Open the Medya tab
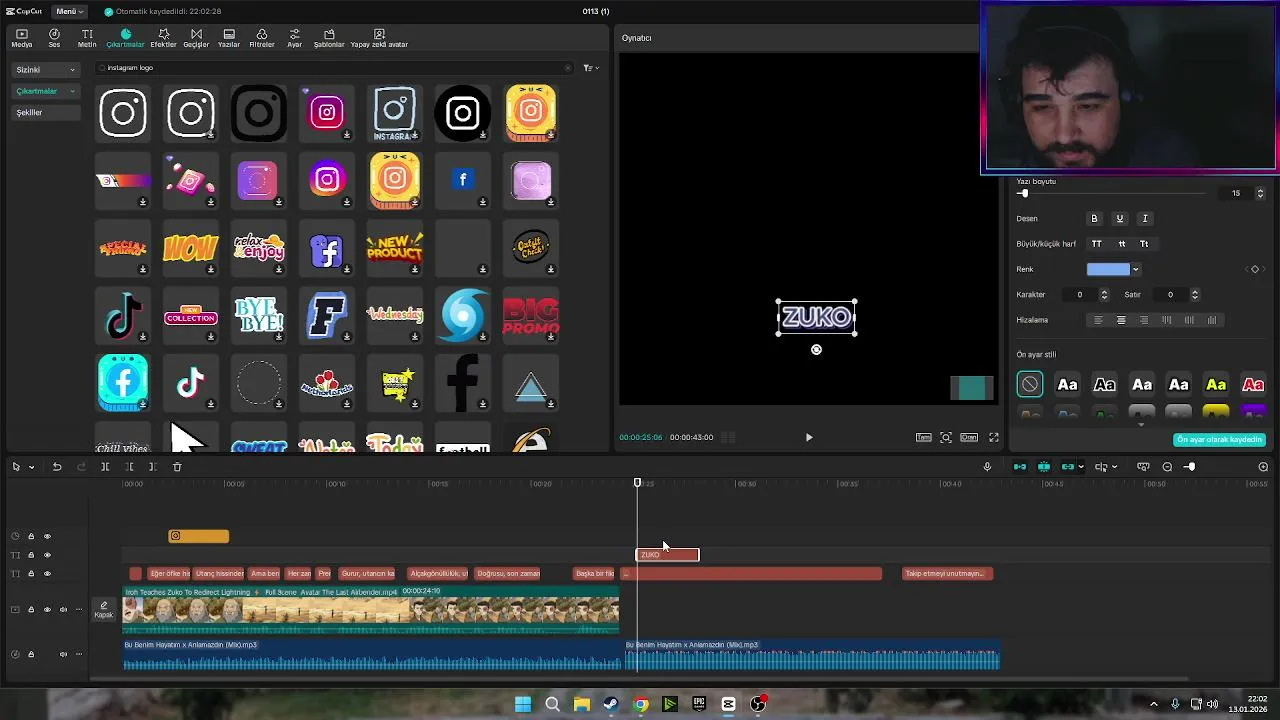The image size is (1280, 720). [x=21, y=38]
